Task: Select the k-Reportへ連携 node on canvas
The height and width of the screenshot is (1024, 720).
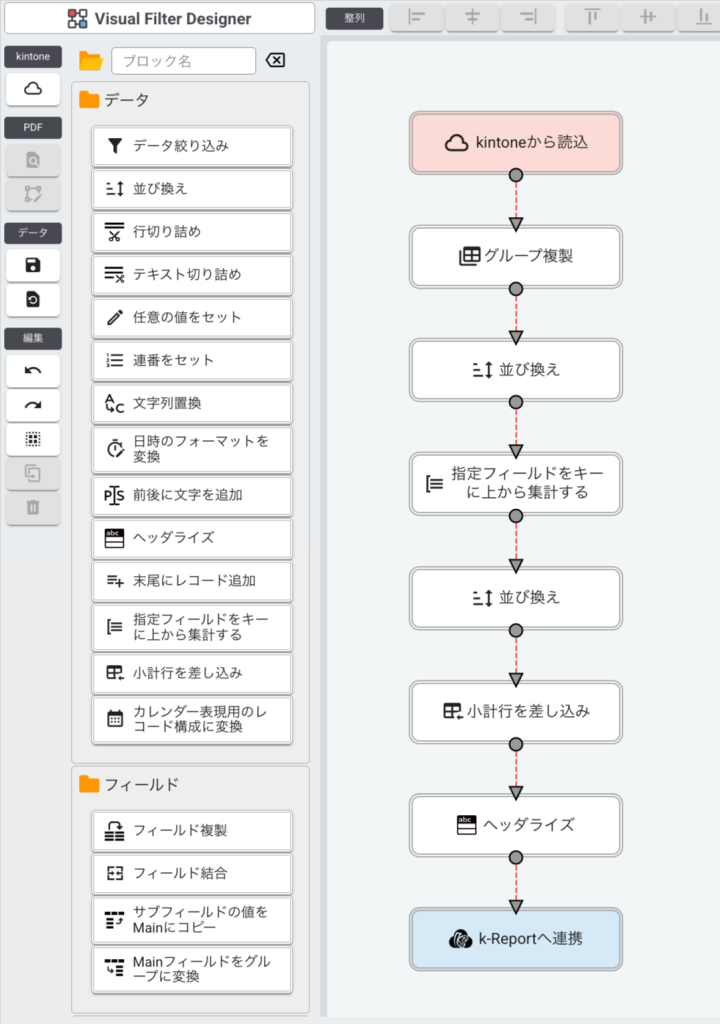Action: tap(516, 939)
